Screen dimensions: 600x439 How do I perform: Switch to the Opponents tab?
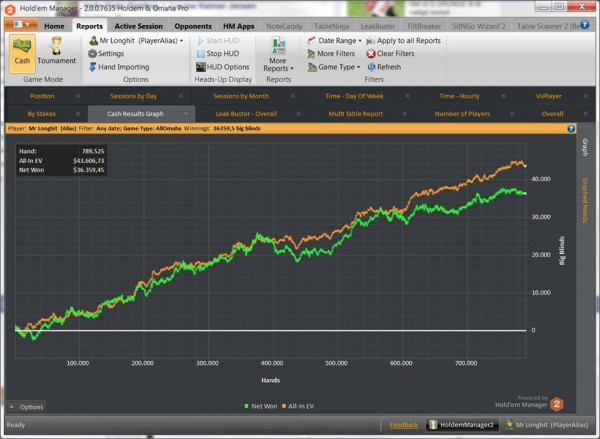tap(193, 26)
